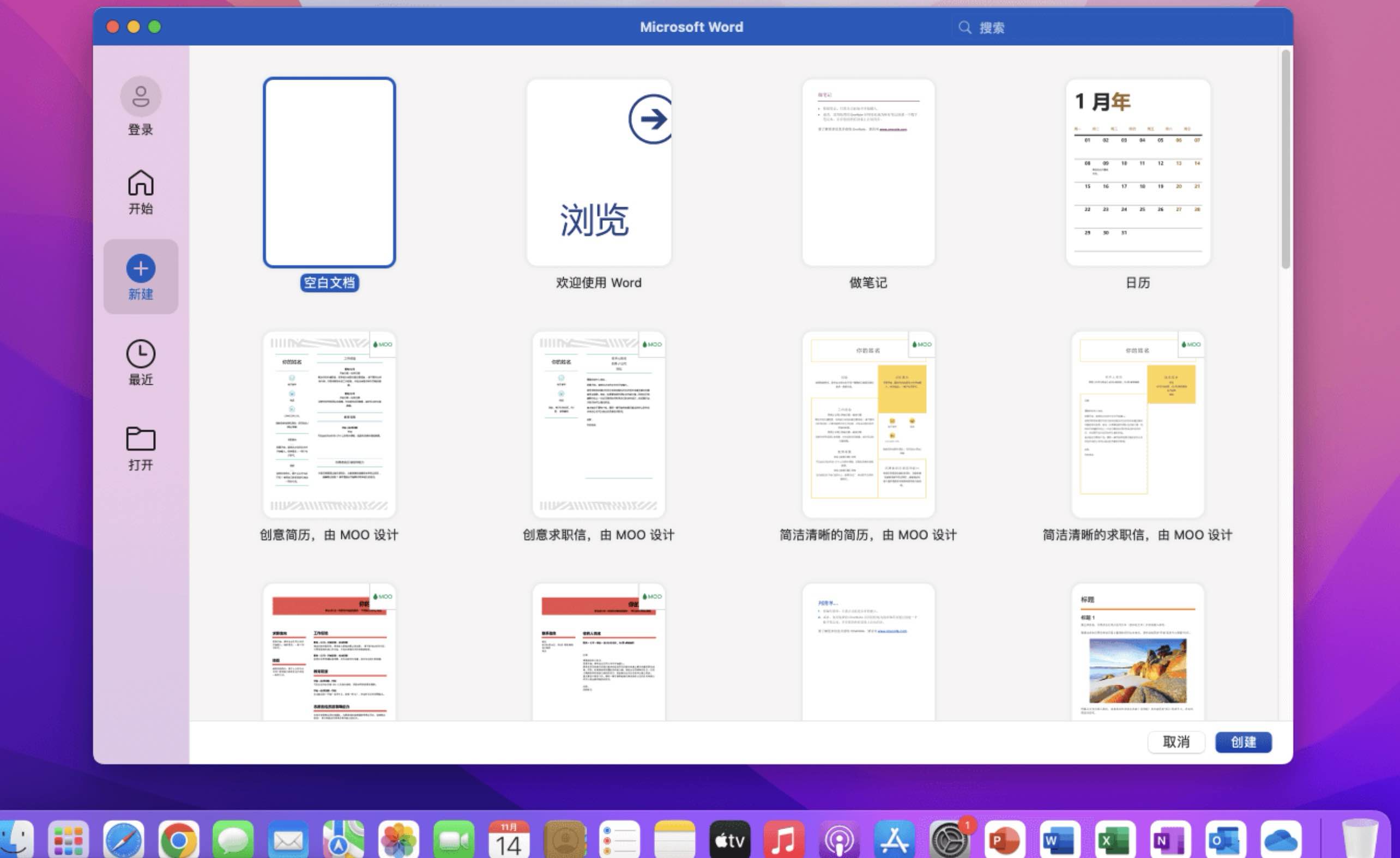
Task: Select 简洁清晰的求职信，由 MOO 设计 template
Action: coord(1138,425)
